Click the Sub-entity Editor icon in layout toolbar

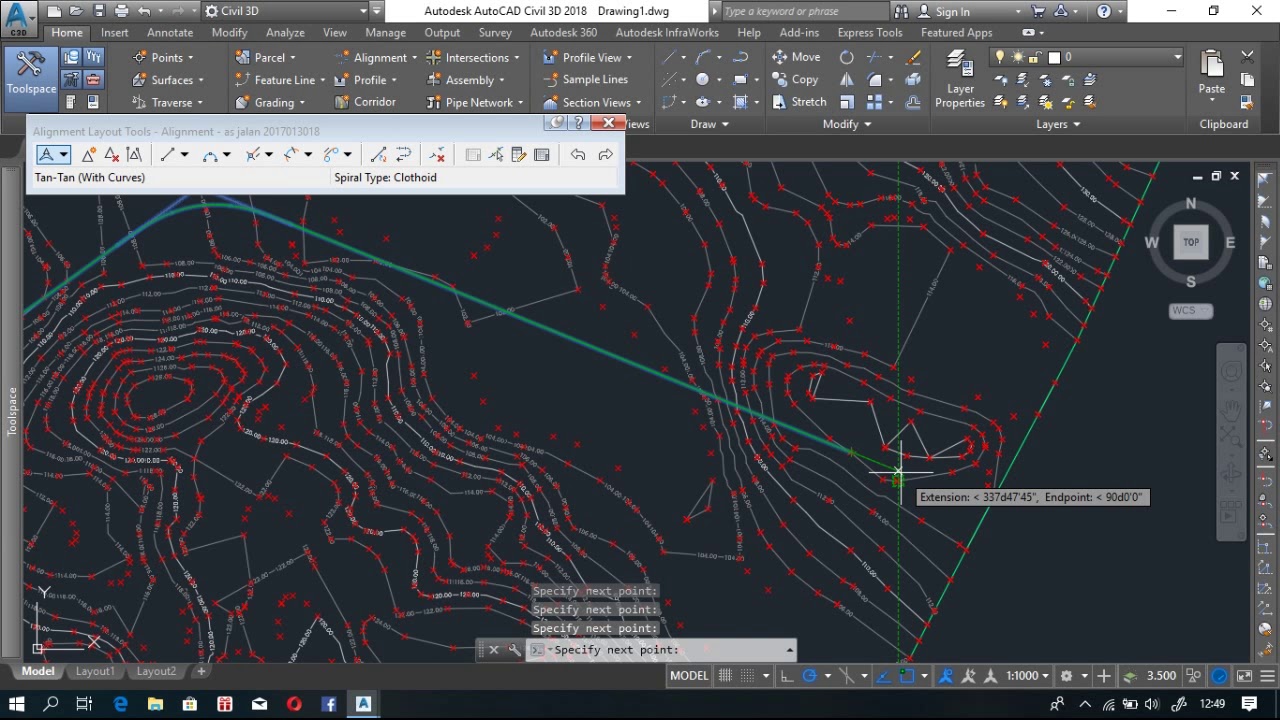tap(519, 154)
